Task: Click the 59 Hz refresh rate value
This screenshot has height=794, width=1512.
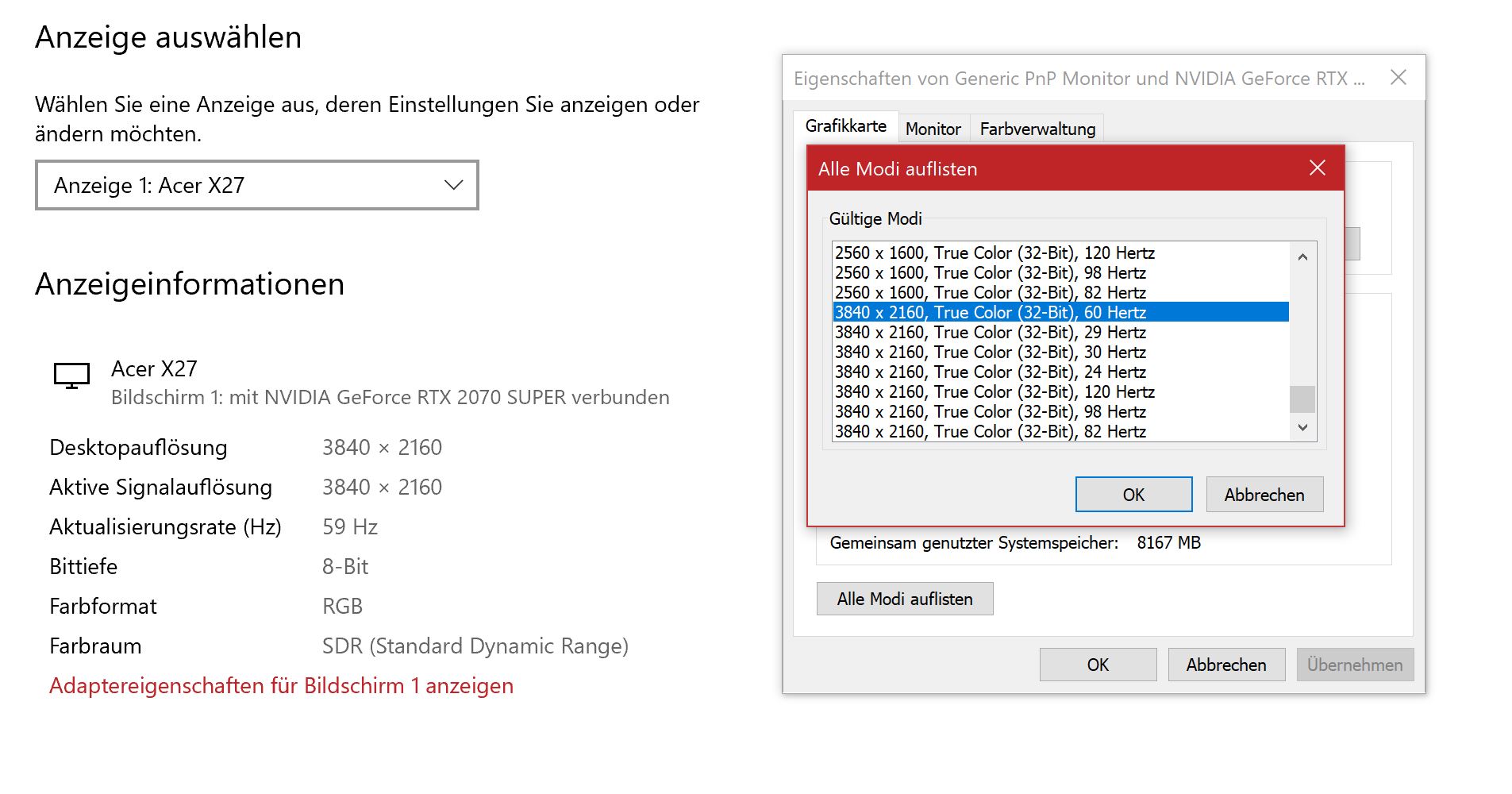Action: pos(350,526)
